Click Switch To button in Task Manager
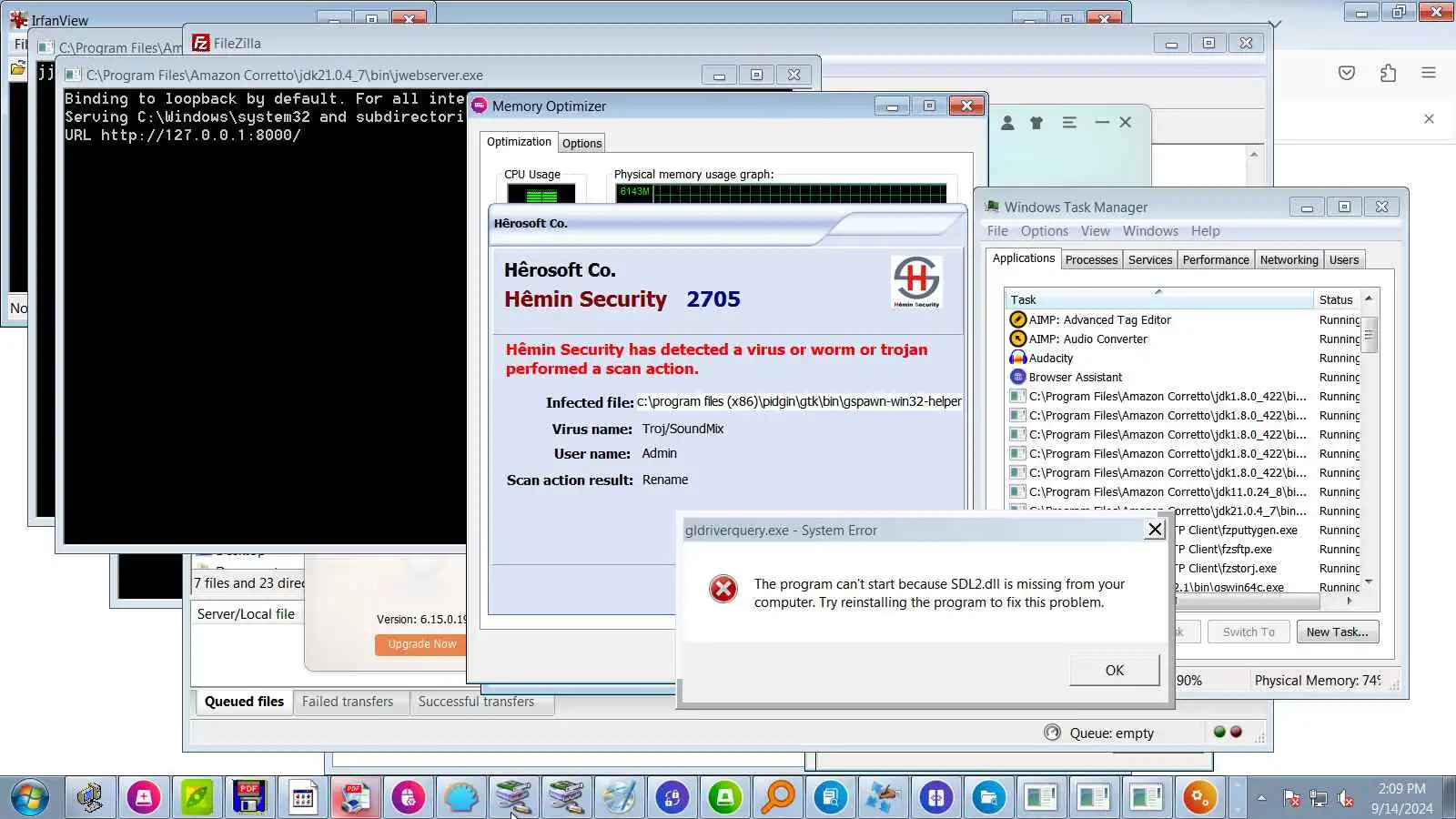 click(1249, 632)
